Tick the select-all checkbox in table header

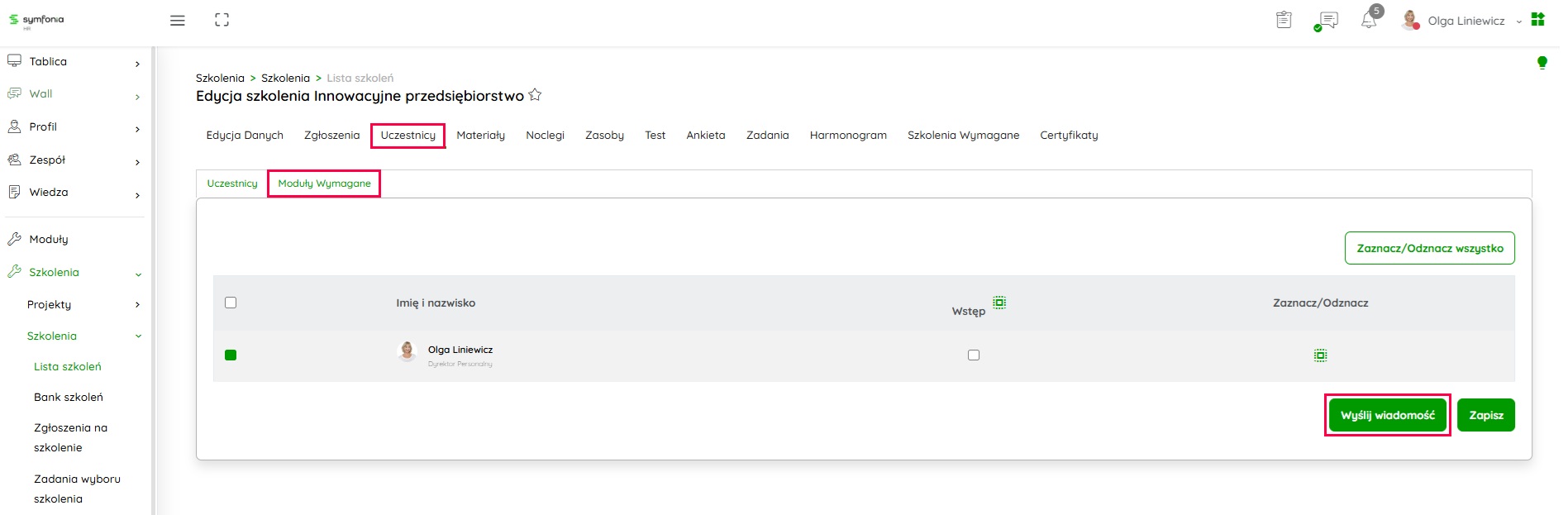coord(231,303)
